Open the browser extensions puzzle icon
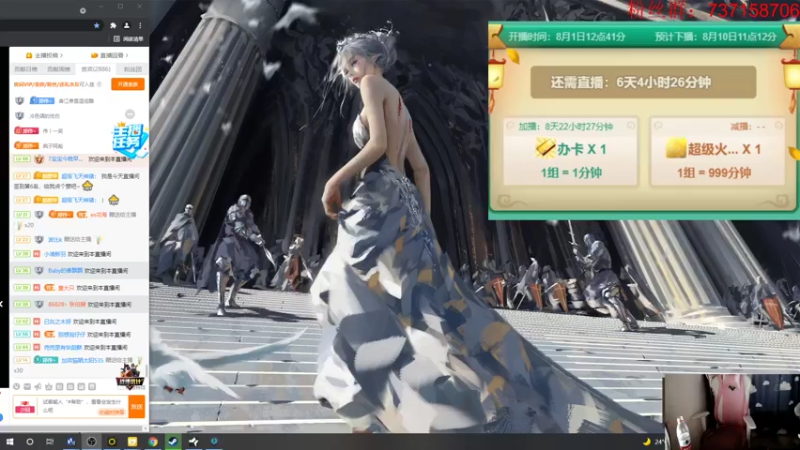This screenshot has height=450, width=800. point(113,26)
